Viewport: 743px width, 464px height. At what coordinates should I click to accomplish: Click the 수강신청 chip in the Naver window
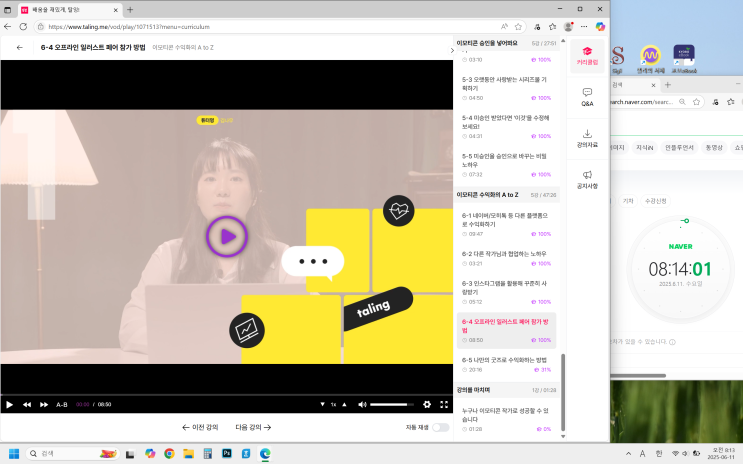click(x=656, y=201)
